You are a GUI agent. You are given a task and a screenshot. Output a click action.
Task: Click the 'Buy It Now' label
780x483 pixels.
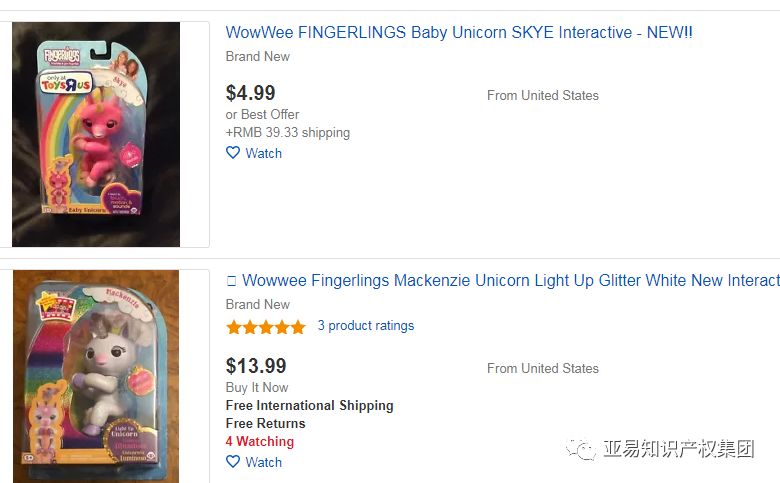257,387
